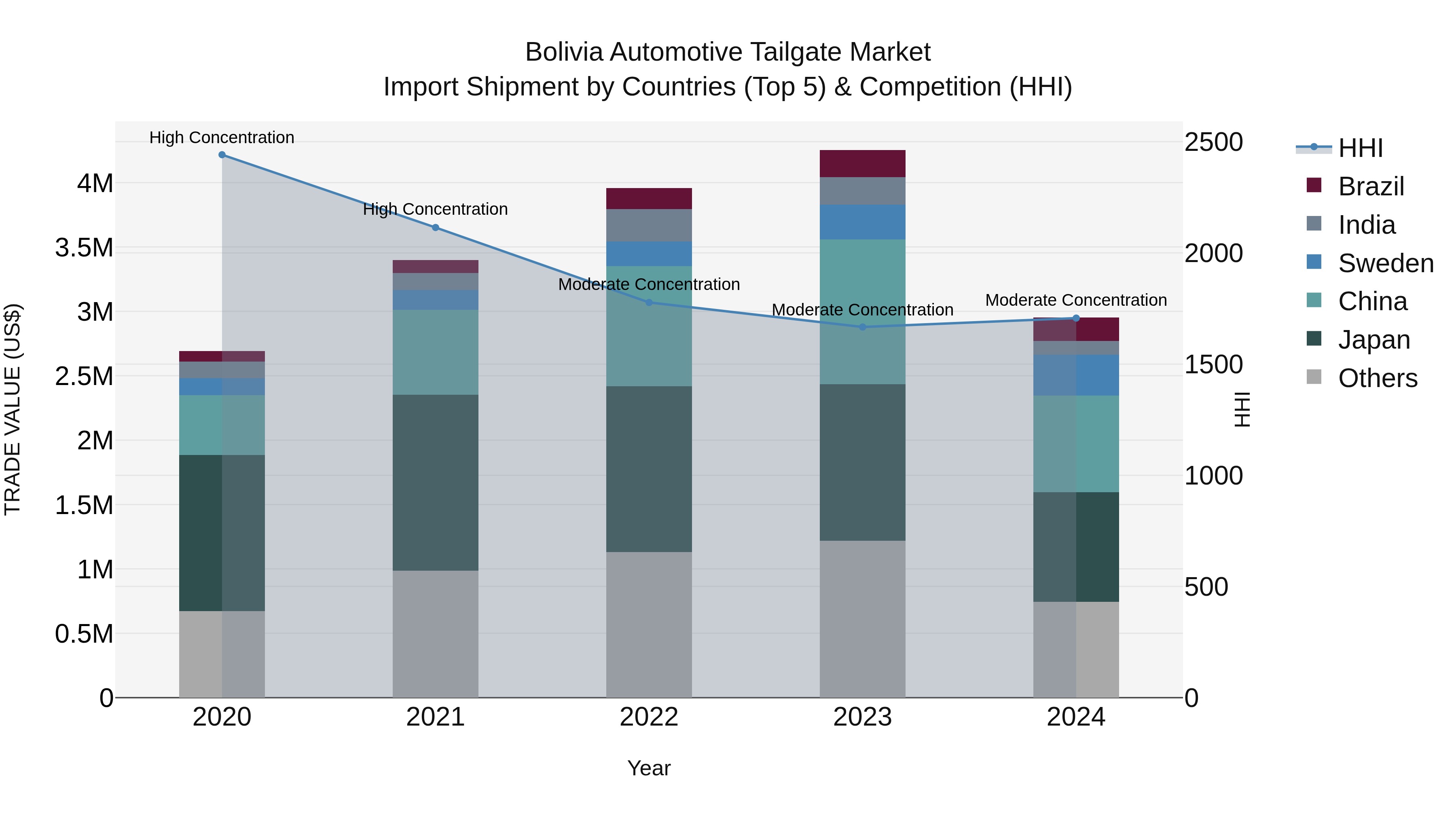Select the Others segment in 2022 bar

649,624
